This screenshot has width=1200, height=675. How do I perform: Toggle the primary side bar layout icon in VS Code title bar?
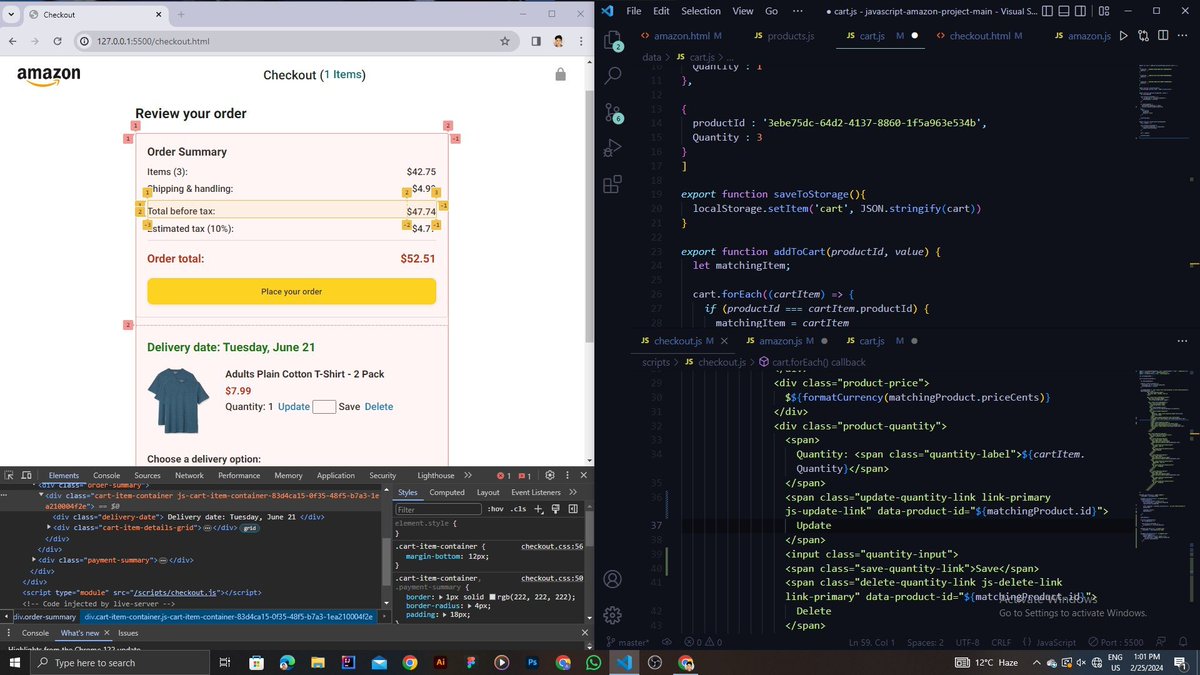[x=1047, y=11]
